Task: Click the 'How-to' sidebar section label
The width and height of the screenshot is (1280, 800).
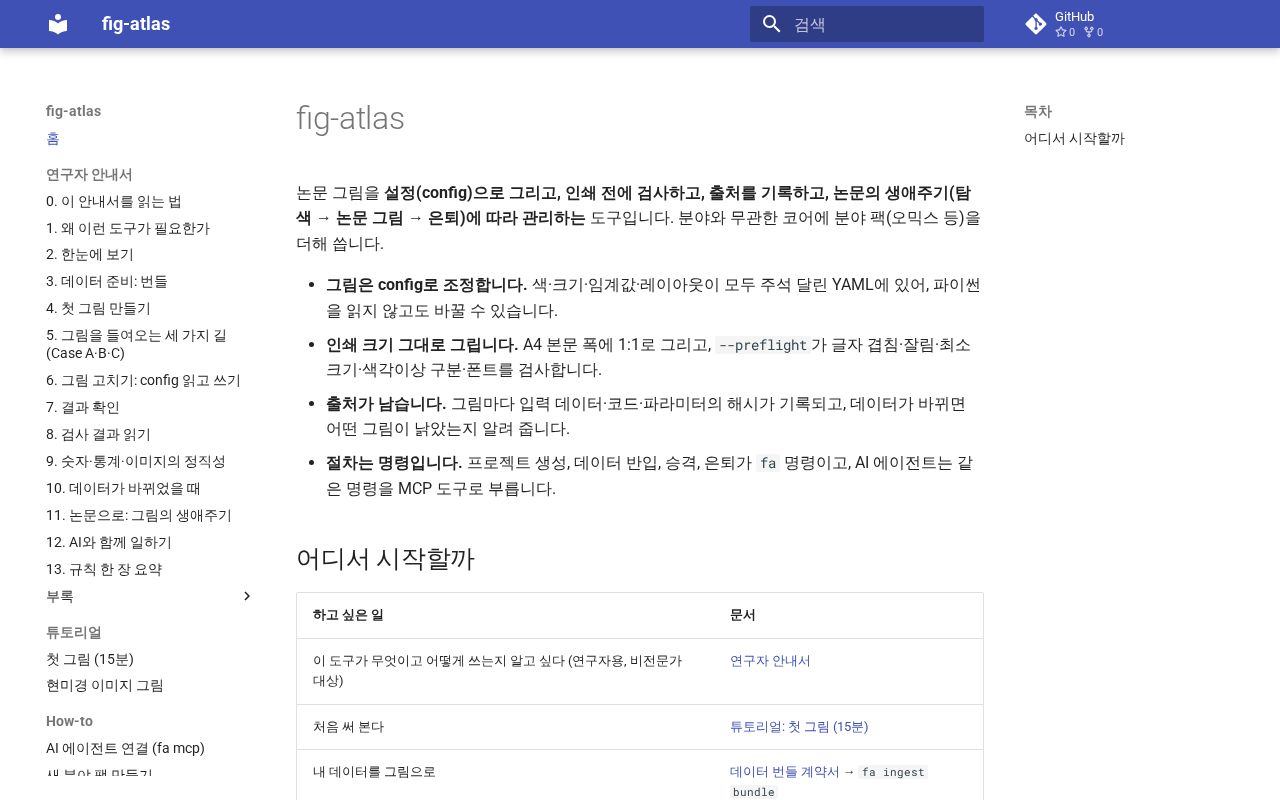Action: [69, 721]
